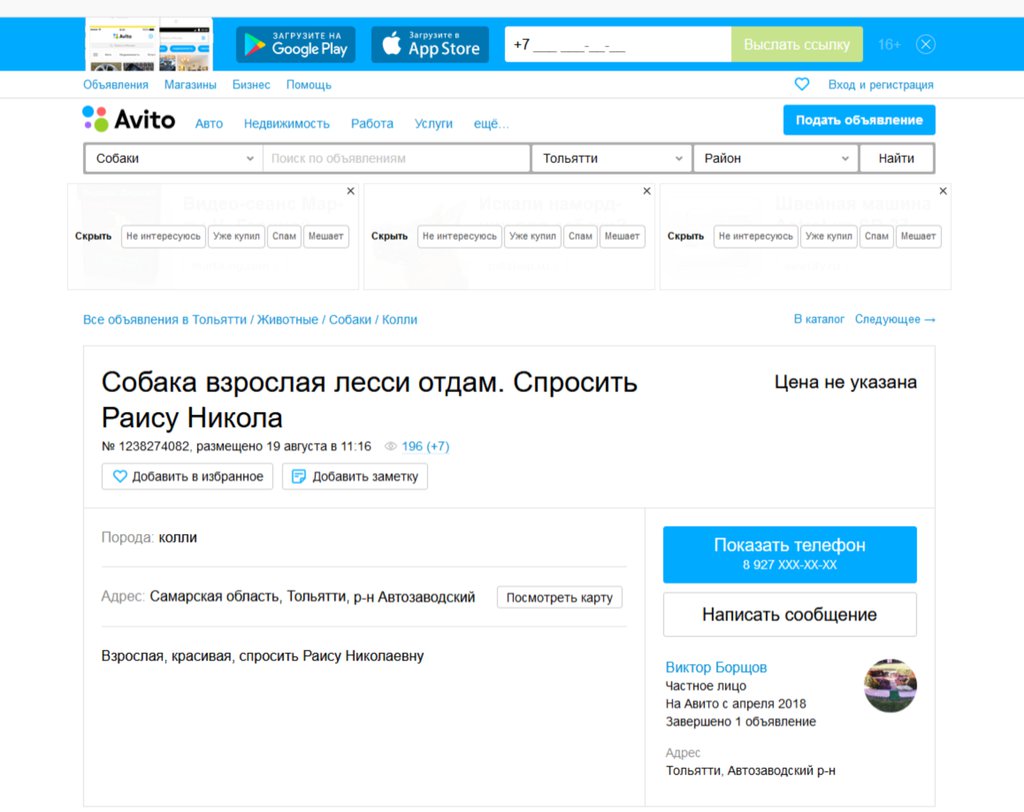Open the Животные breadcrumb
This screenshot has height=812, width=1024.
click(x=287, y=319)
